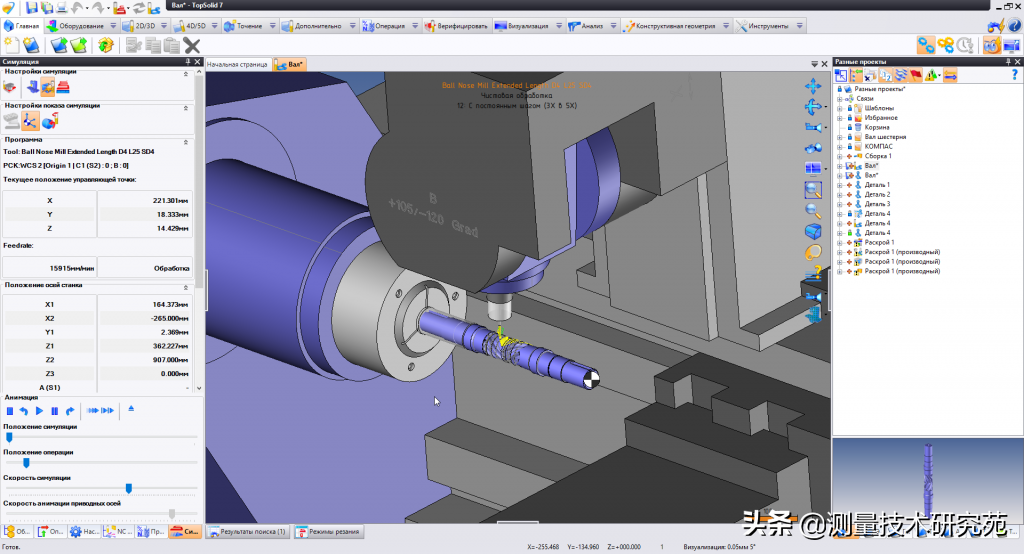This screenshot has width=1024, height=554.
Task: Click the warning triangle icon in project toolbar
Action: [x=931, y=76]
